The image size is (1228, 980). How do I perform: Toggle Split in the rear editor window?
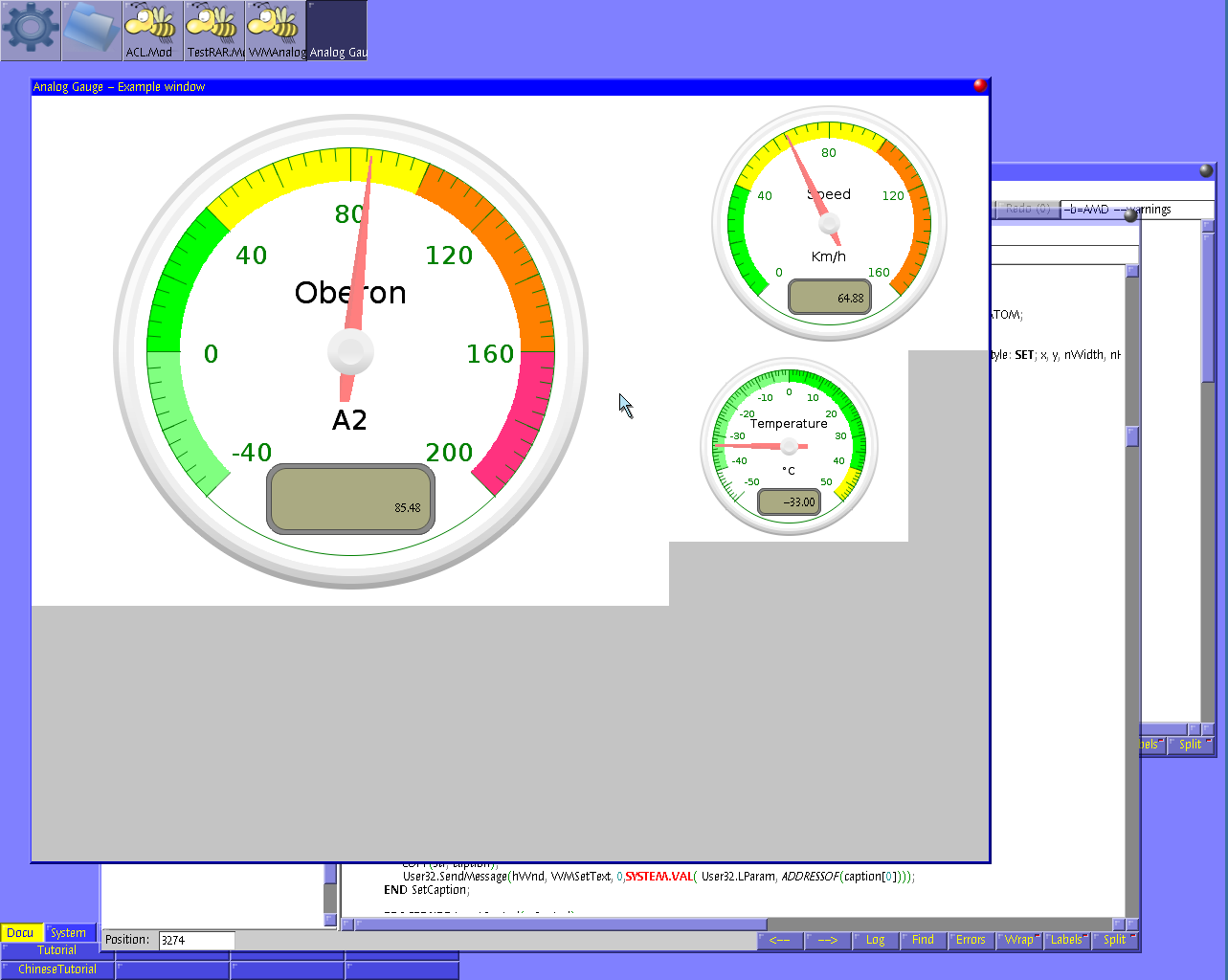(1191, 745)
